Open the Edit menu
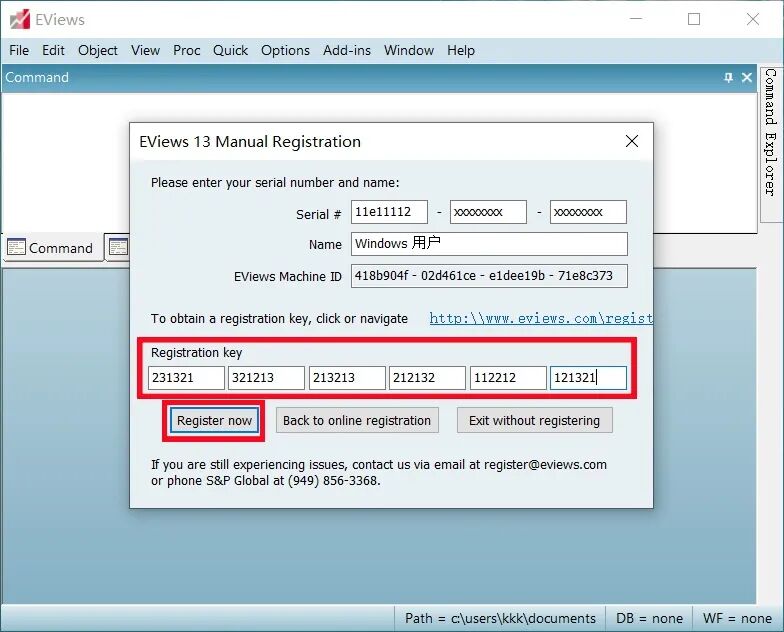Viewport: 784px width, 632px height. pyautogui.click(x=53, y=50)
